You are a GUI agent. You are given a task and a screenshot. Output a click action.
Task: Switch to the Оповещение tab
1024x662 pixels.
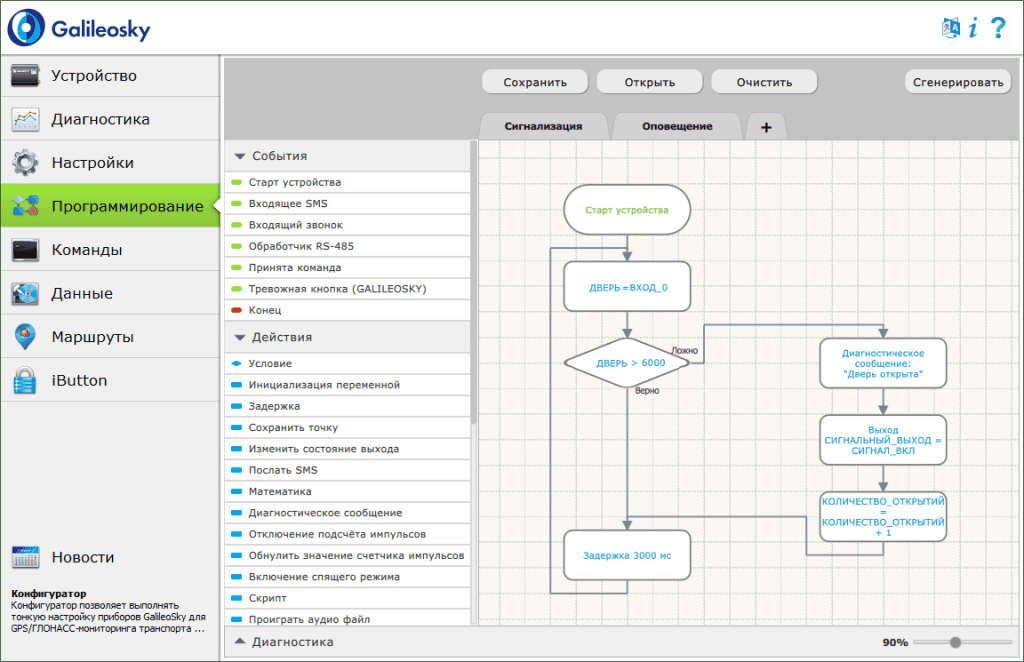(677, 127)
